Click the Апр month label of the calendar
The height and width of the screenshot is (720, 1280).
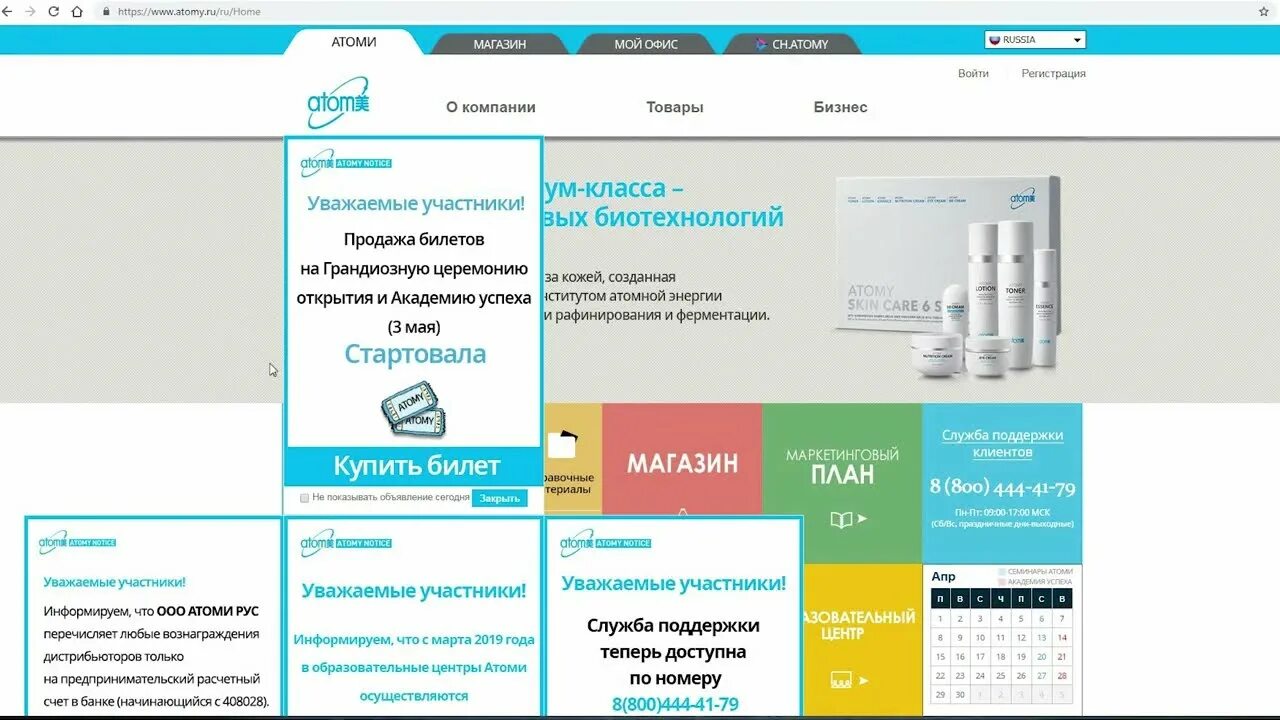pyautogui.click(x=943, y=576)
